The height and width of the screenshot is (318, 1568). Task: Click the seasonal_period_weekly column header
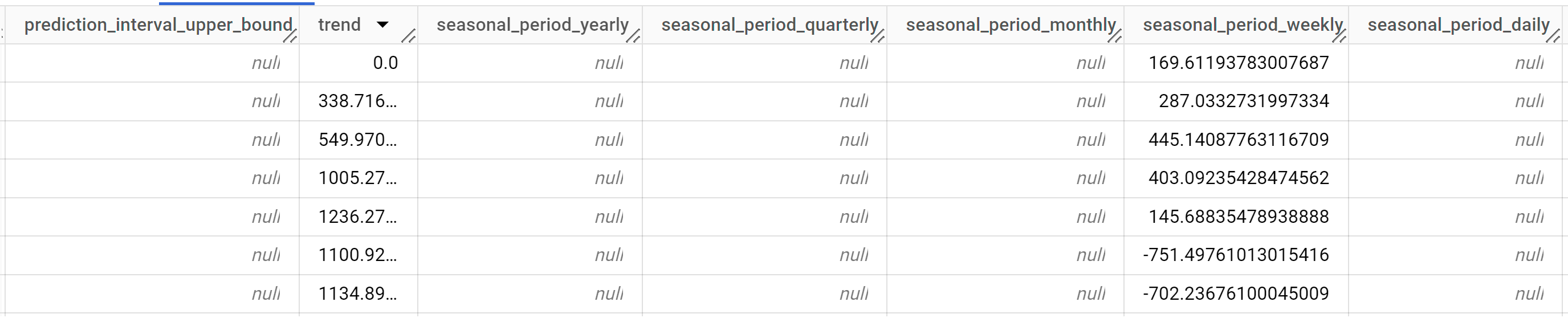tap(1243, 25)
